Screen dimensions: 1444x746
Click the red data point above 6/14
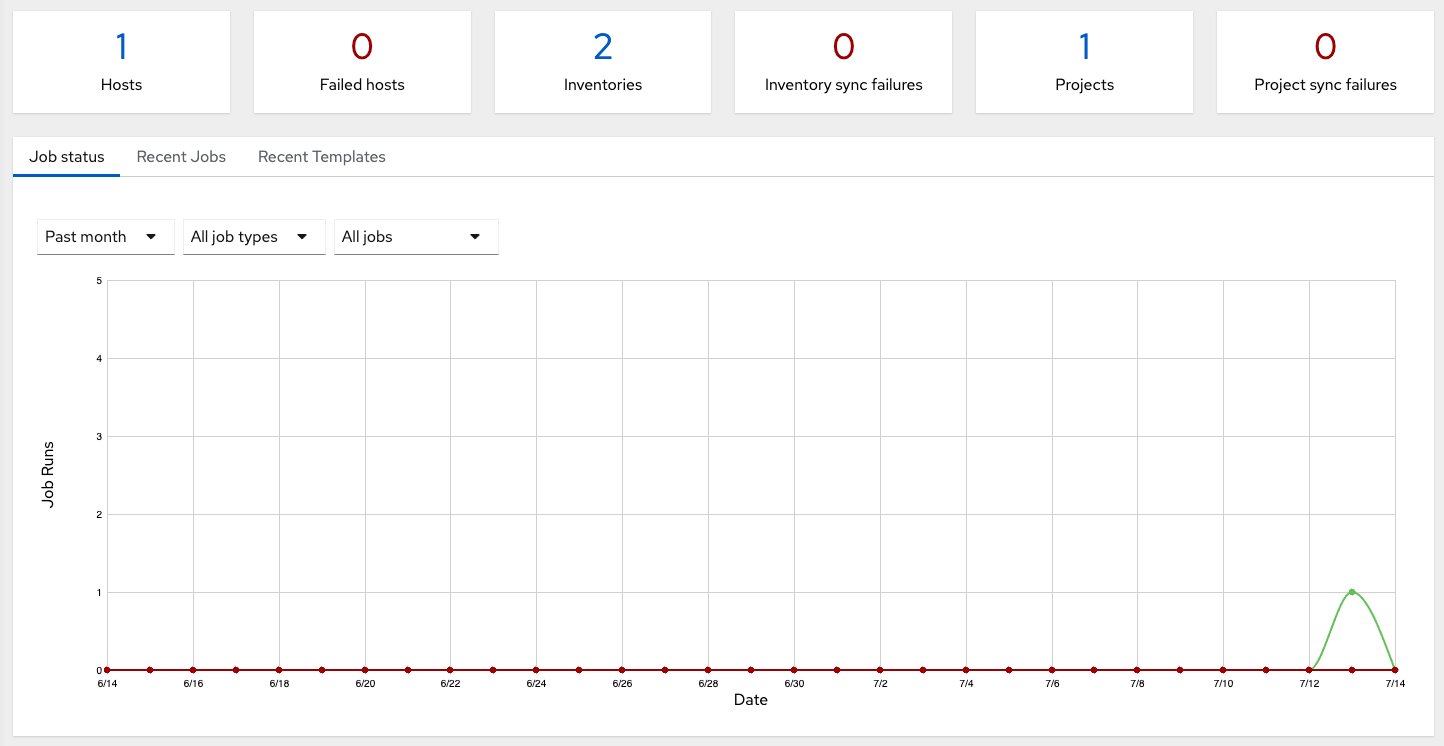tap(106, 669)
